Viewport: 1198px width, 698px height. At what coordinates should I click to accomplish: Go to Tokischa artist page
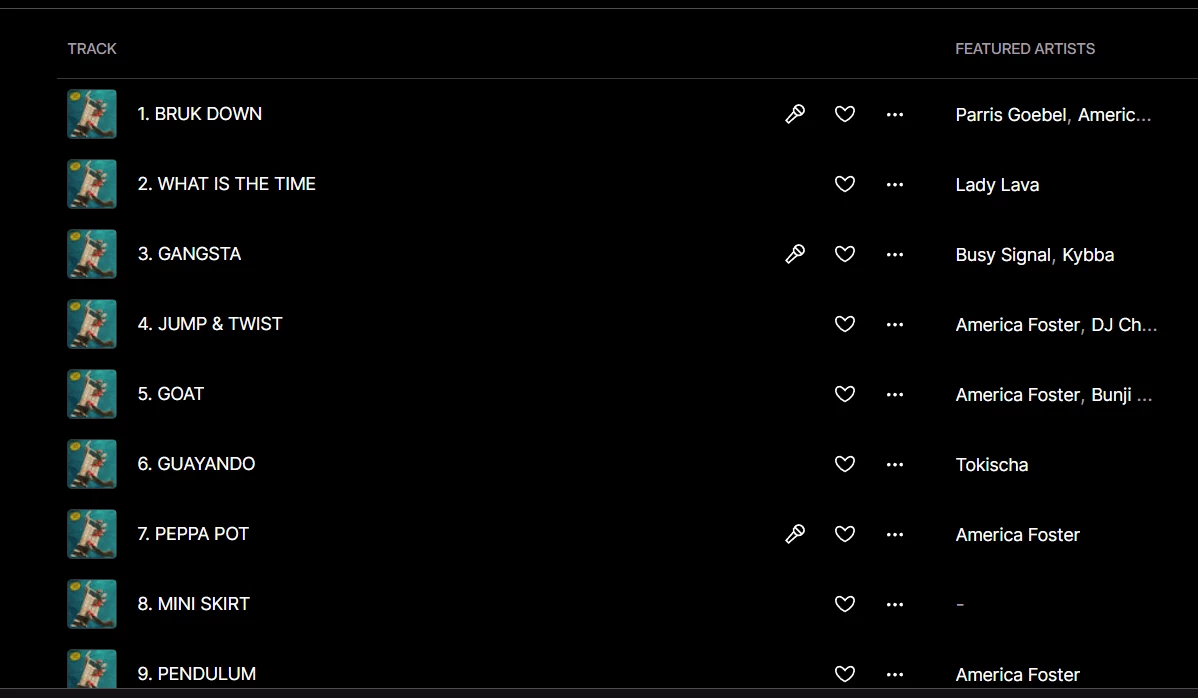991,465
